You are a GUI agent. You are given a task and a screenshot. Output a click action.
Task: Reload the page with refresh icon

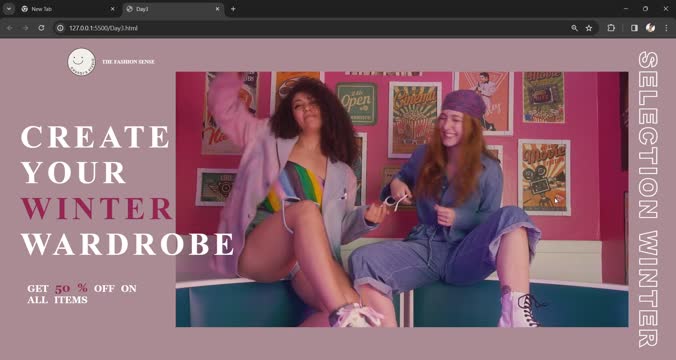tap(41, 28)
